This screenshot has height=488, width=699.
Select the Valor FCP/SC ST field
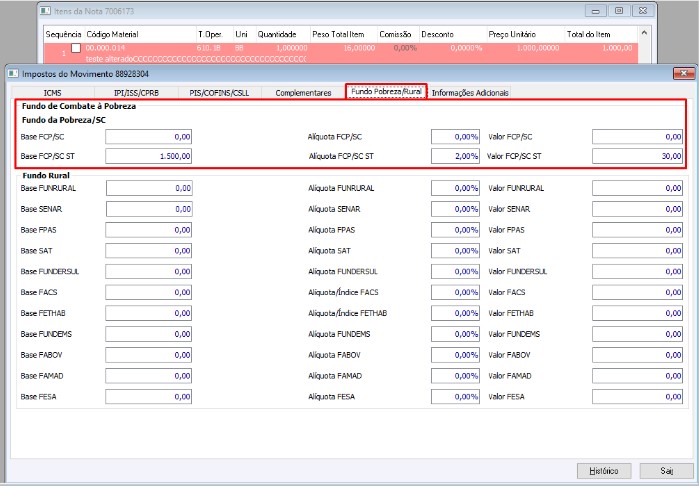[x=637, y=156]
